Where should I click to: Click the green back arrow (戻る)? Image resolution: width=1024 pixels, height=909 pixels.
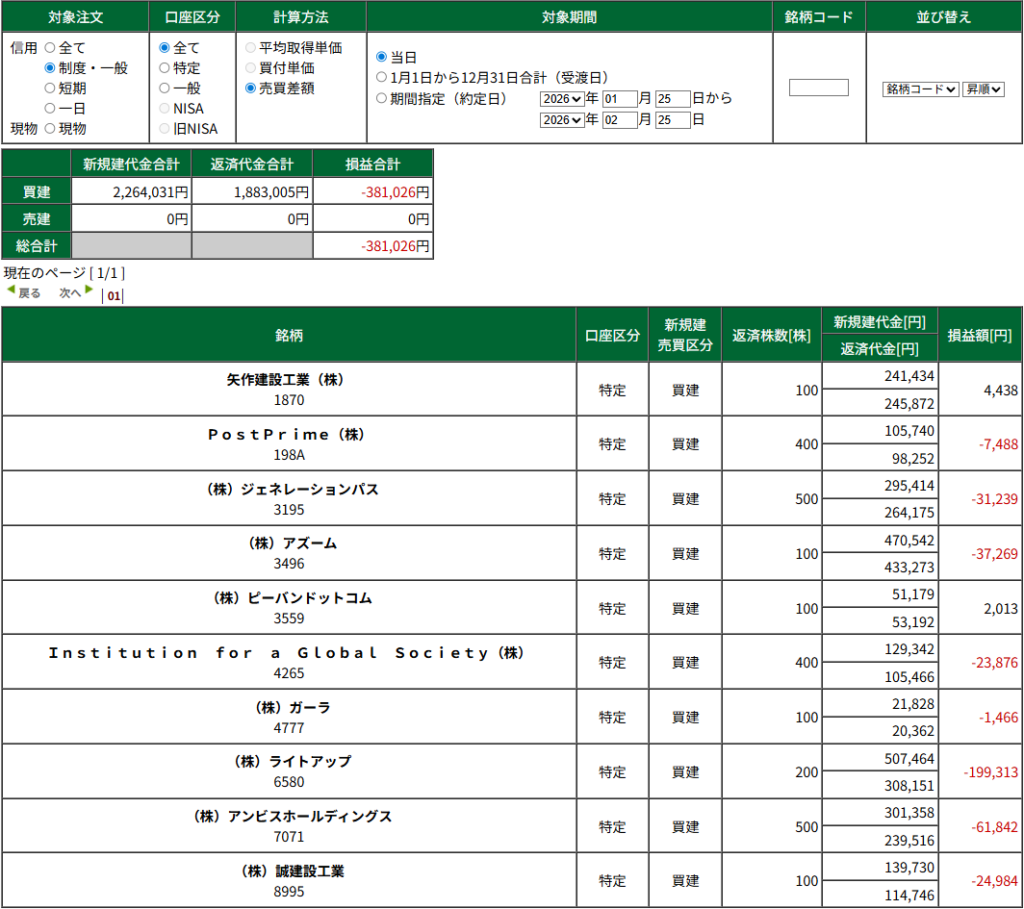pos(11,290)
